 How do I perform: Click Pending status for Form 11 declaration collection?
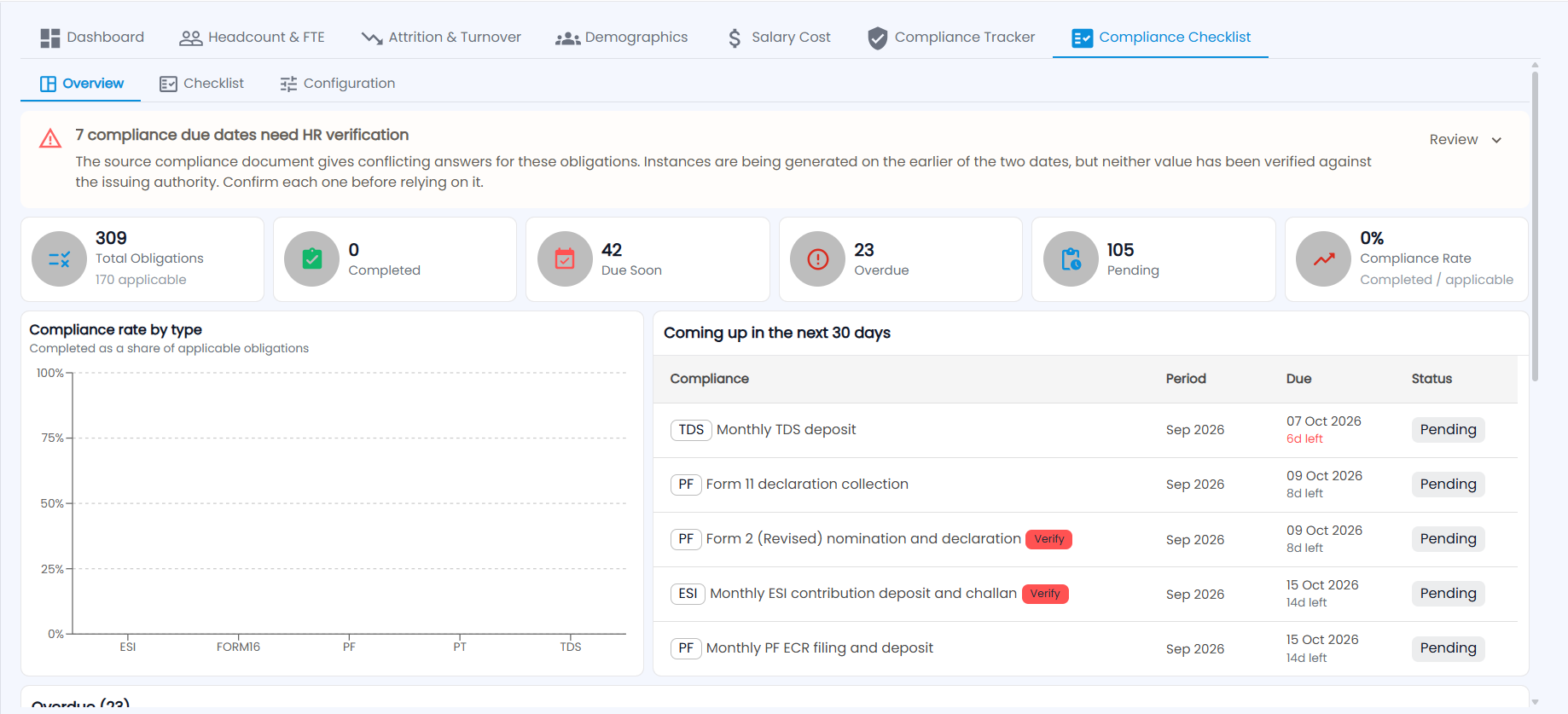[1449, 485]
